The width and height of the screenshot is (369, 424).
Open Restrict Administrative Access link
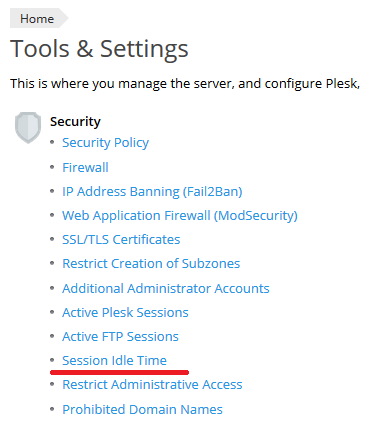(152, 384)
